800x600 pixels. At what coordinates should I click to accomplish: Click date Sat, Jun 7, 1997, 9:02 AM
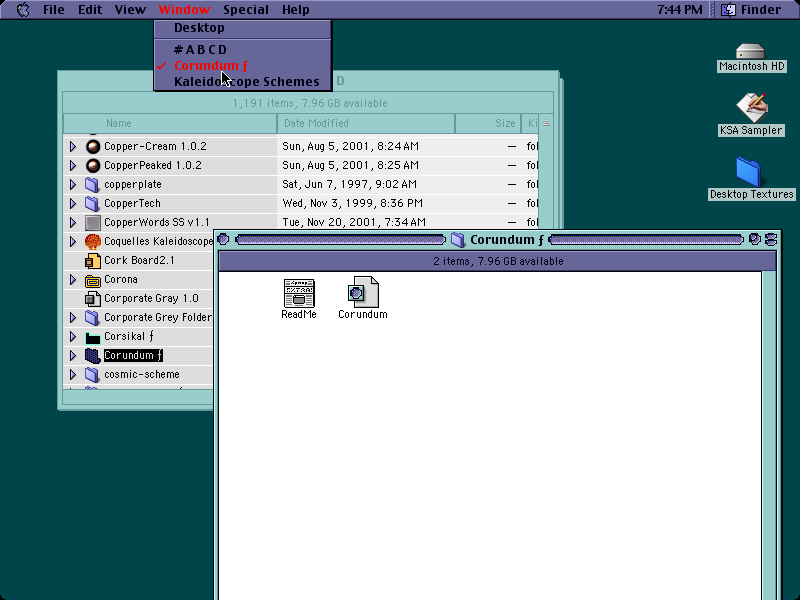349,184
